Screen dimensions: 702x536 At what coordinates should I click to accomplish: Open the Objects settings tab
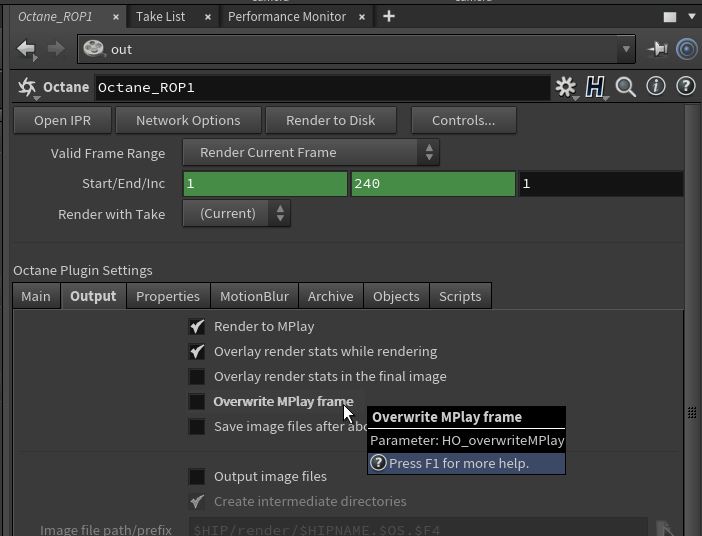[396, 296]
